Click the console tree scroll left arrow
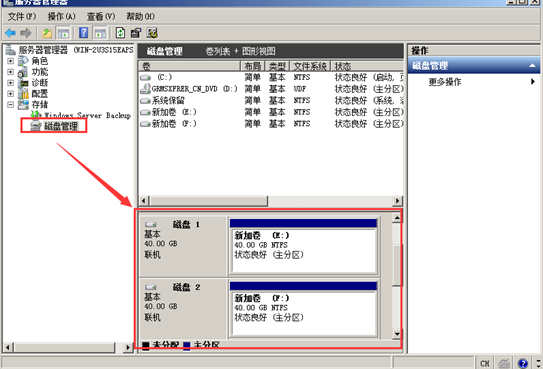Screen dimensions: 543x369 tap(8, 347)
